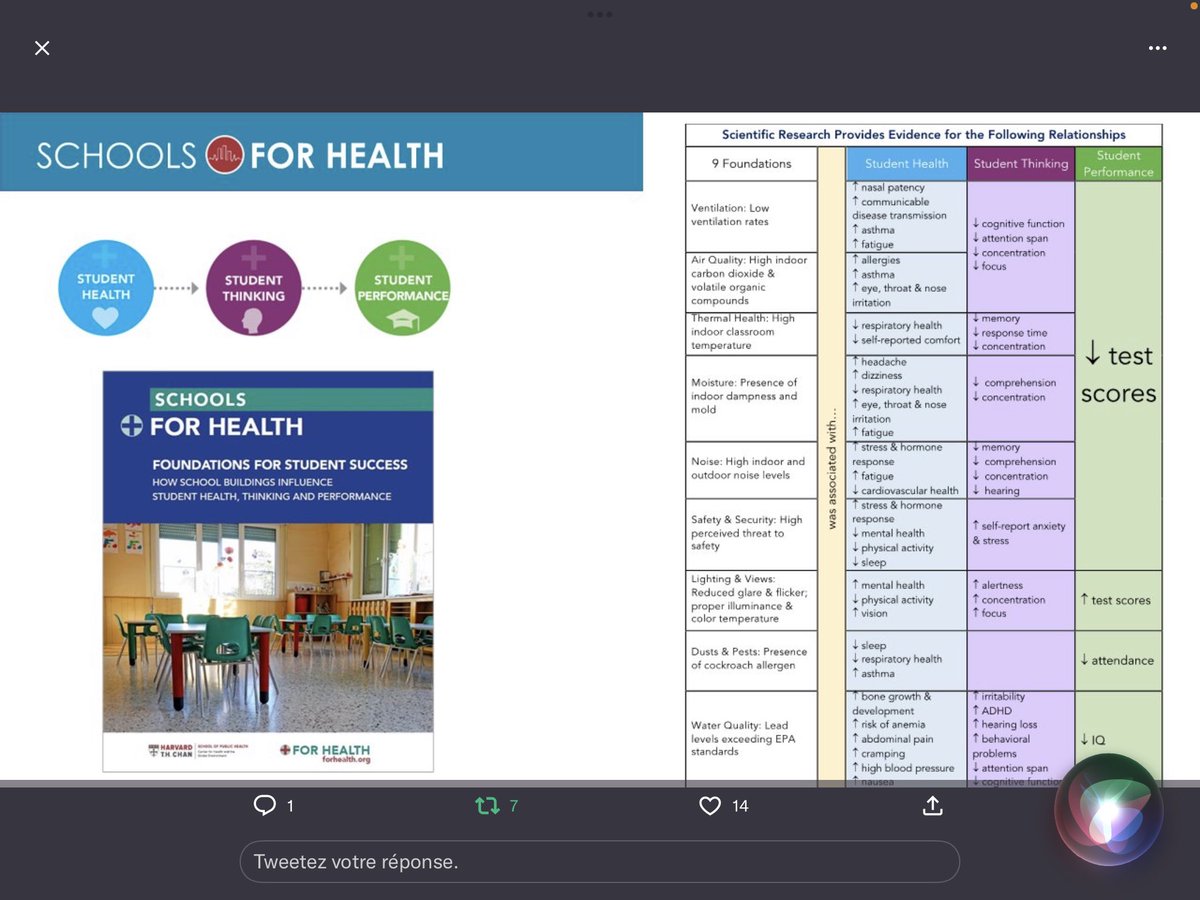This screenshot has height=900, width=1200.
Task: Tap the 'Safety & Security' foundation cell
Action: tap(751, 534)
